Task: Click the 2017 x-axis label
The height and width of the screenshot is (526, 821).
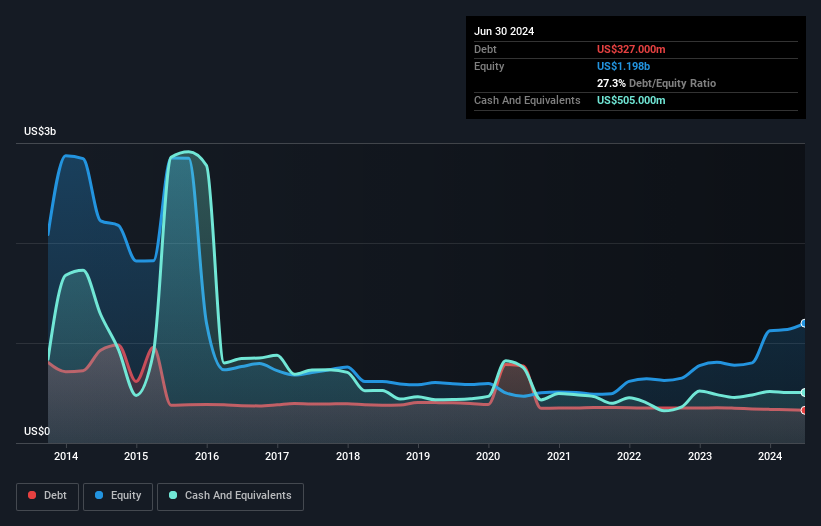Action: tap(277, 456)
